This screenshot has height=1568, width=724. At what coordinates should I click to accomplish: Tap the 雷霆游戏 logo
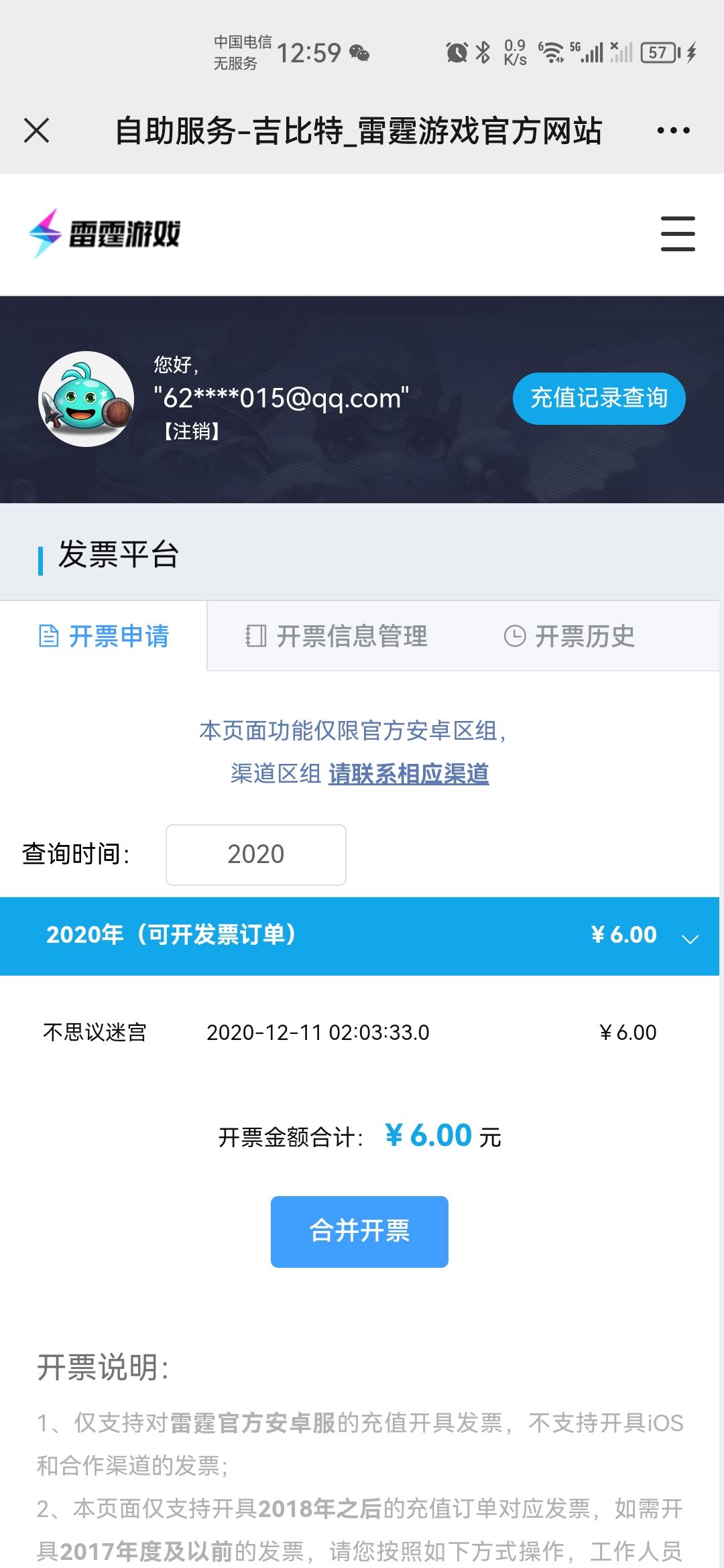click(x=105, y=234)
